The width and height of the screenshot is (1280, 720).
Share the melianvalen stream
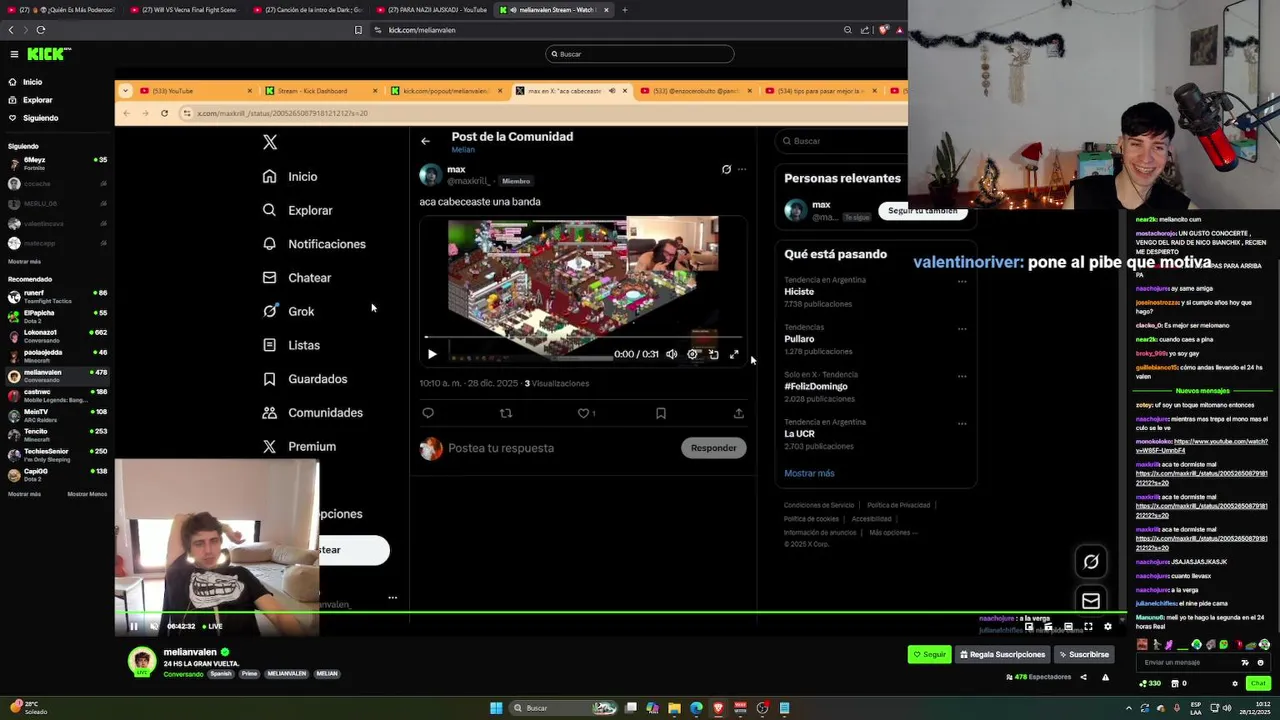(x=1083, y=677)
